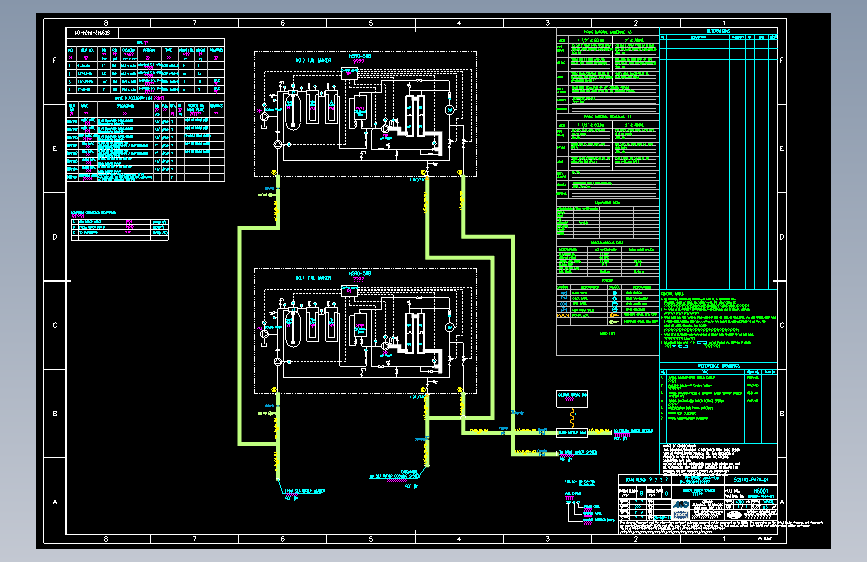The image size is (867, 562).
Task: Select the motor M symbol in the upper unit
Action: (450, 110)
